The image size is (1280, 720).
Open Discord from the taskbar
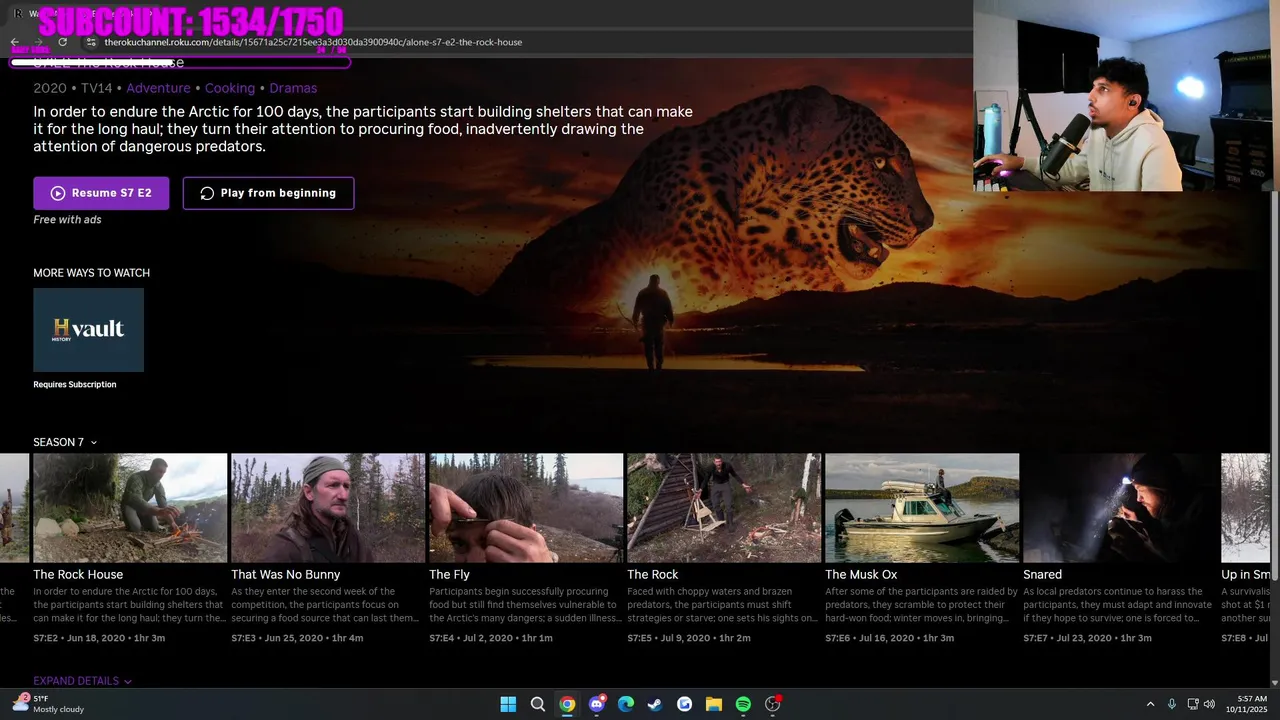597,704
